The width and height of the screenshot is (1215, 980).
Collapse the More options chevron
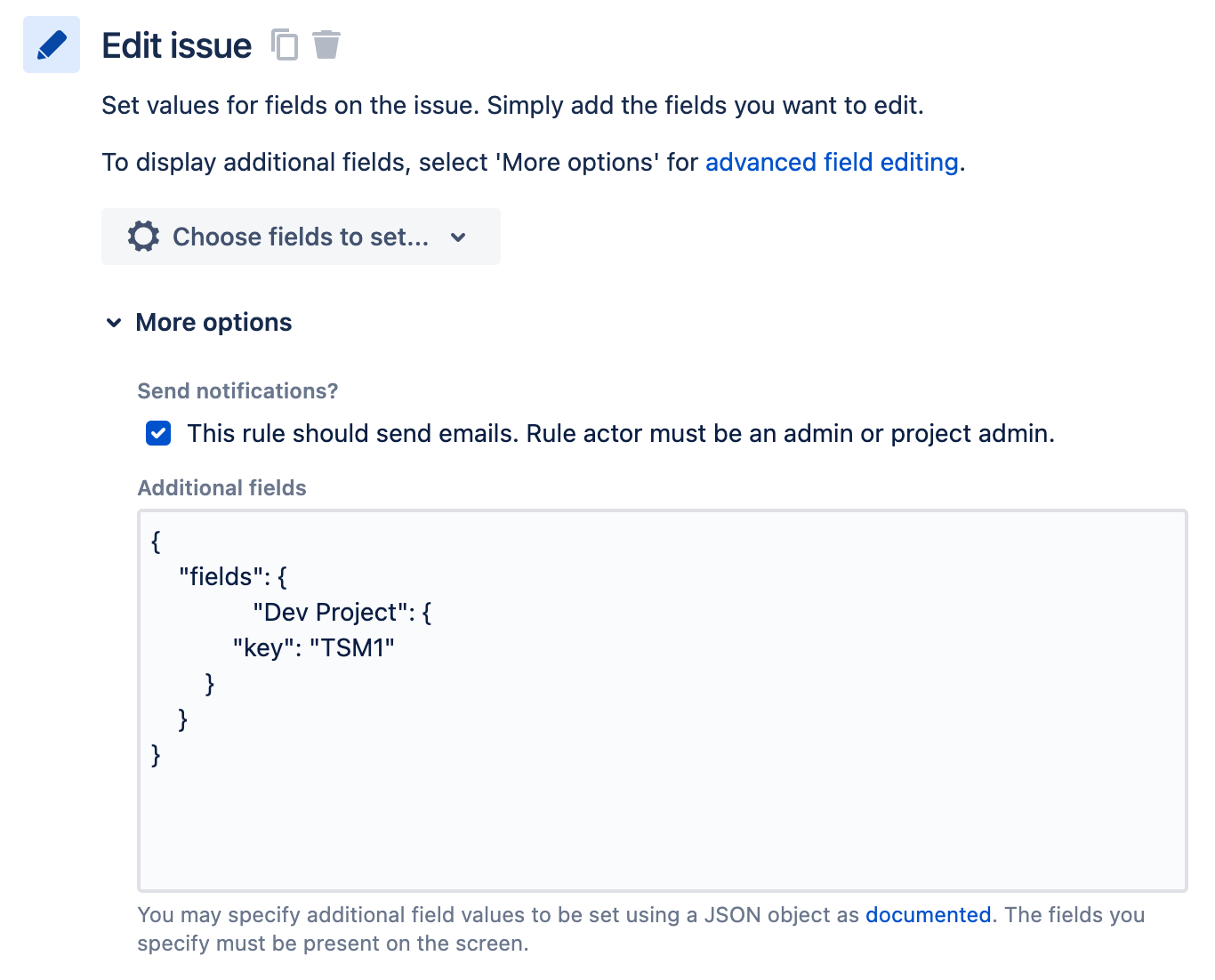[114, 323]
